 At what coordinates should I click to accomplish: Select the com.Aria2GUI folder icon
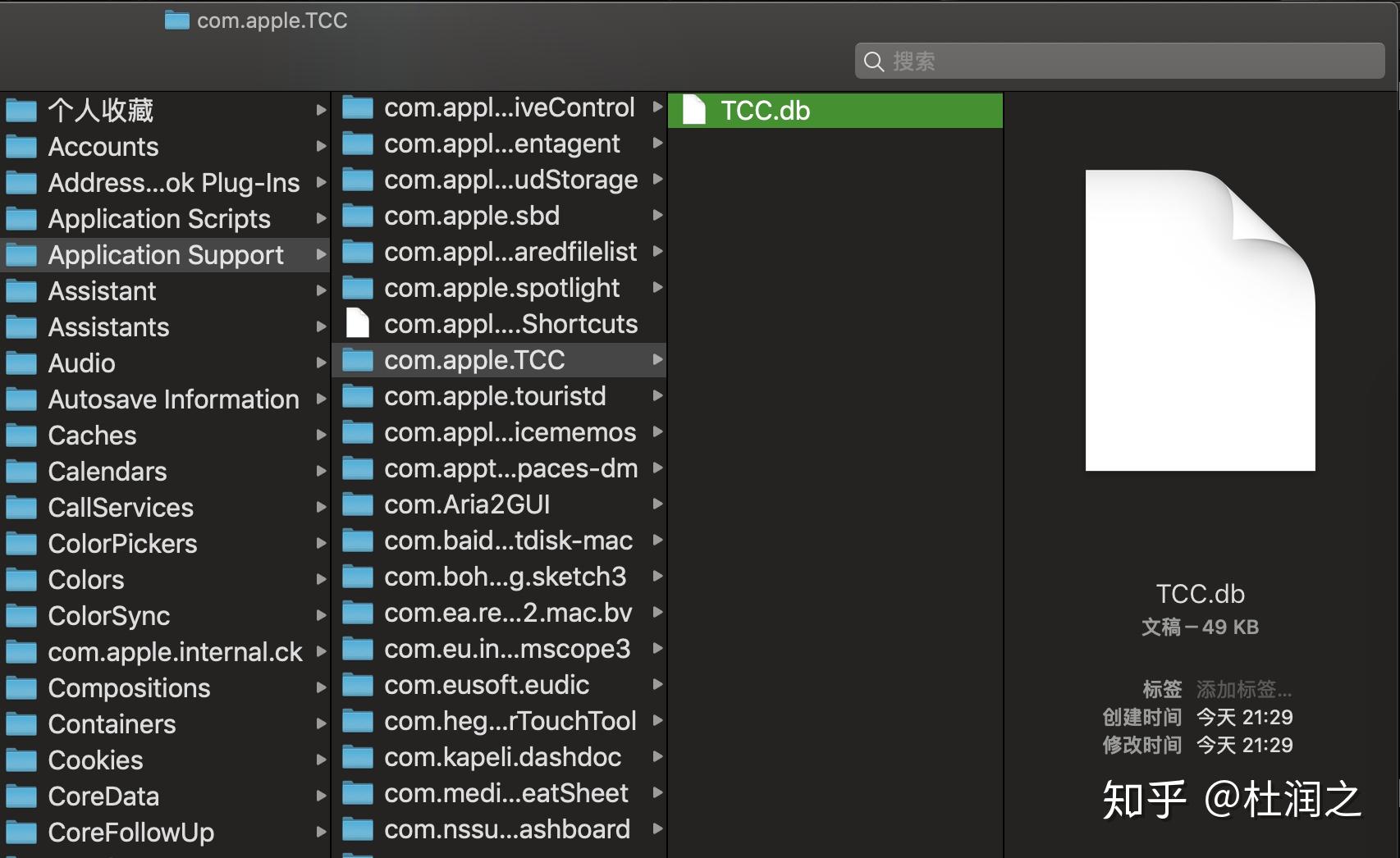click(x=358, y=504)
